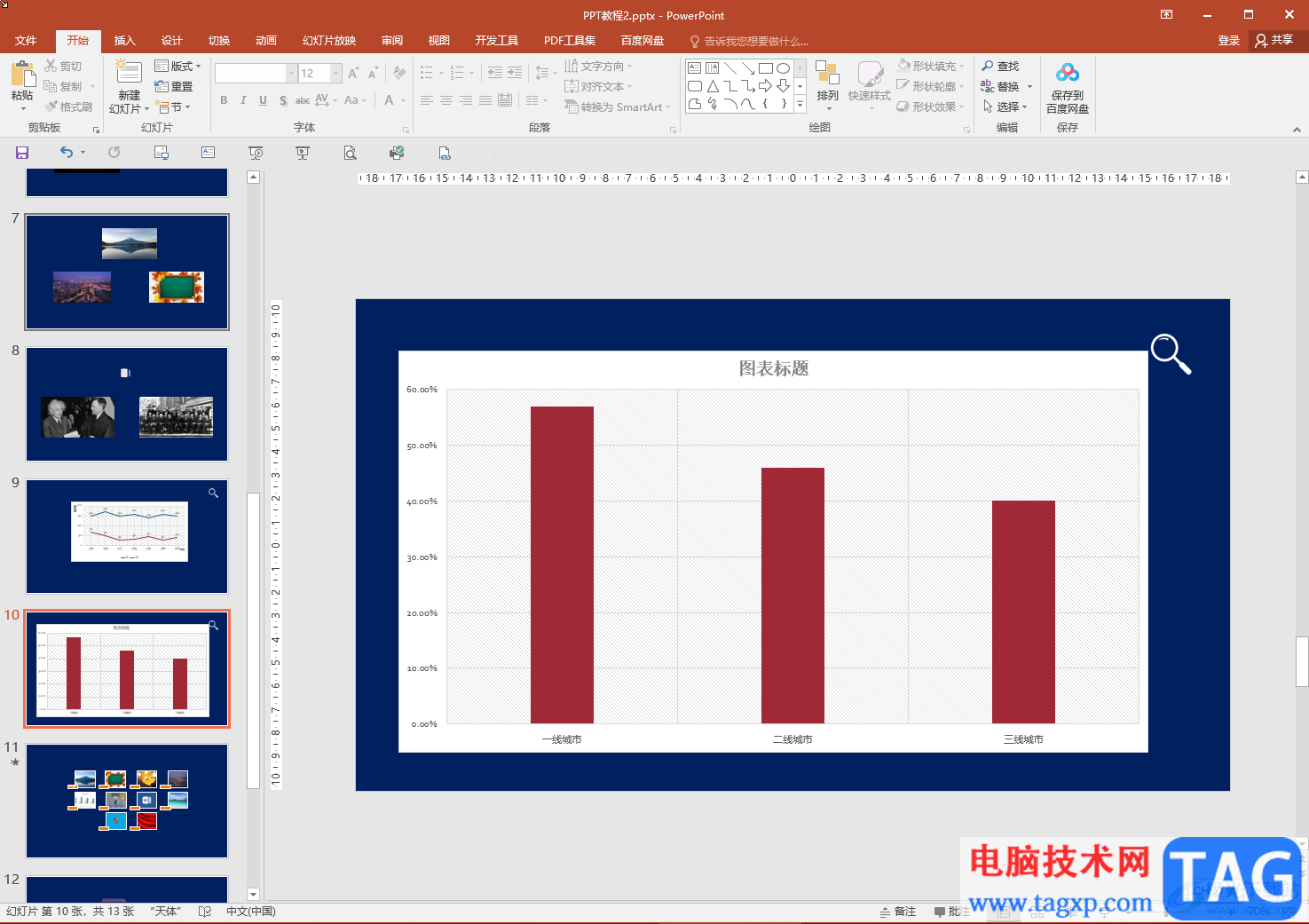This screenshot has height=924, width=1309.
Task: Toggle the Notes (备注) pane
Action: (x=897, y=912)
